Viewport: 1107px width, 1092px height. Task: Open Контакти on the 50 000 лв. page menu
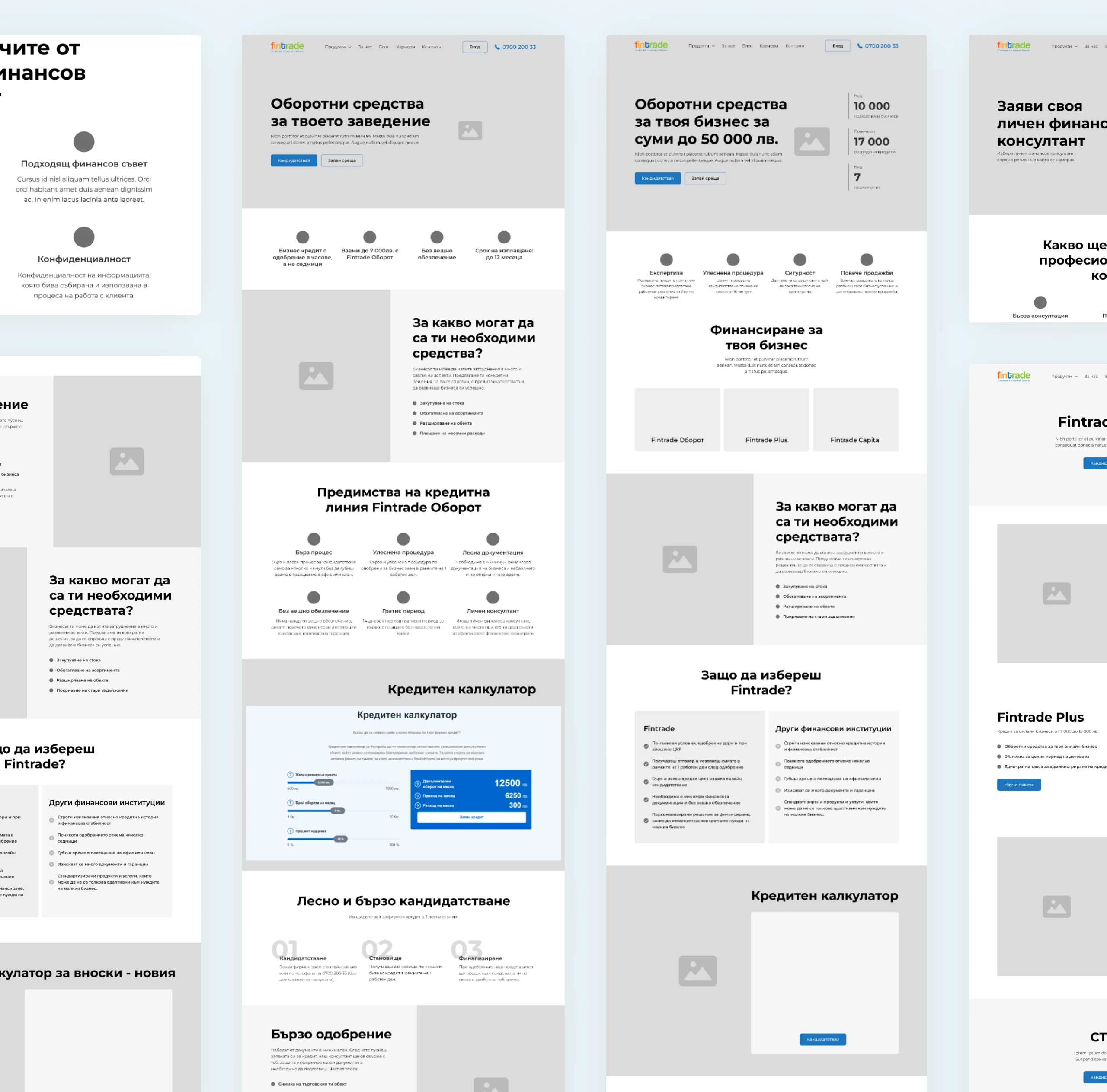click(x=795, y=46)
